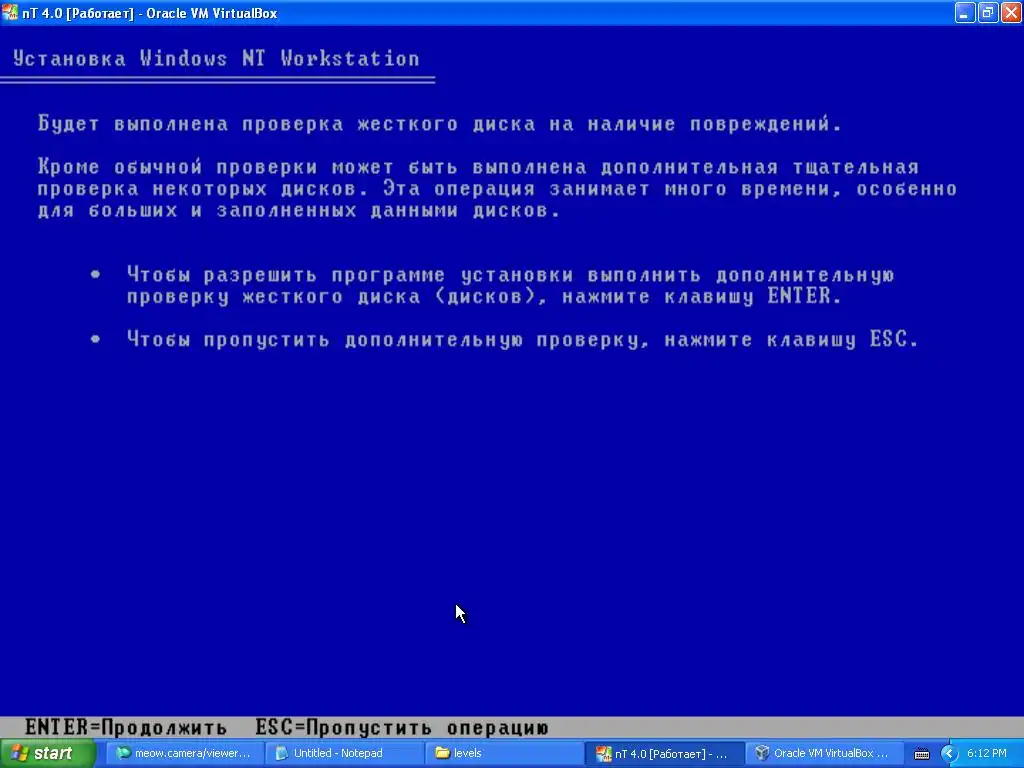Screen dimensions: 1024x768
Task: Expand hidden system tray icons arrow
Action: (x=948, y=754)
